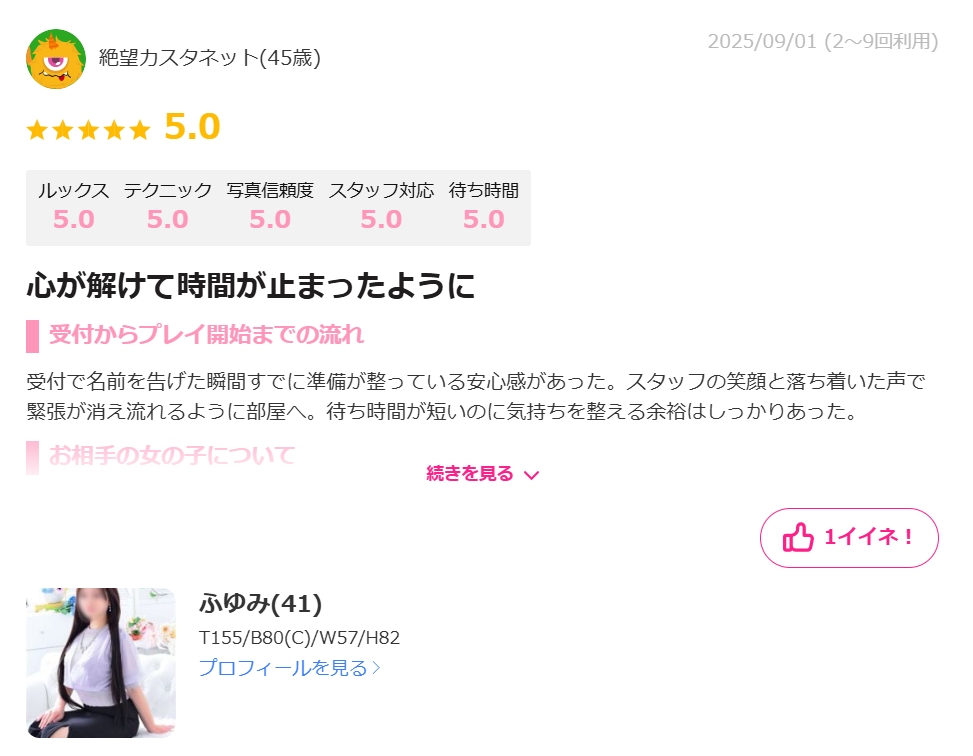Click the name ふゆみ(41)
The height and width of the screenshot is (756, 973).
261,603
